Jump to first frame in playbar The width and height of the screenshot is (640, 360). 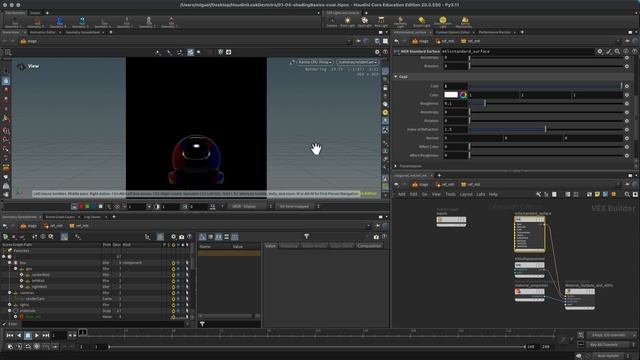pyautogui.click(x=10, y=335)
